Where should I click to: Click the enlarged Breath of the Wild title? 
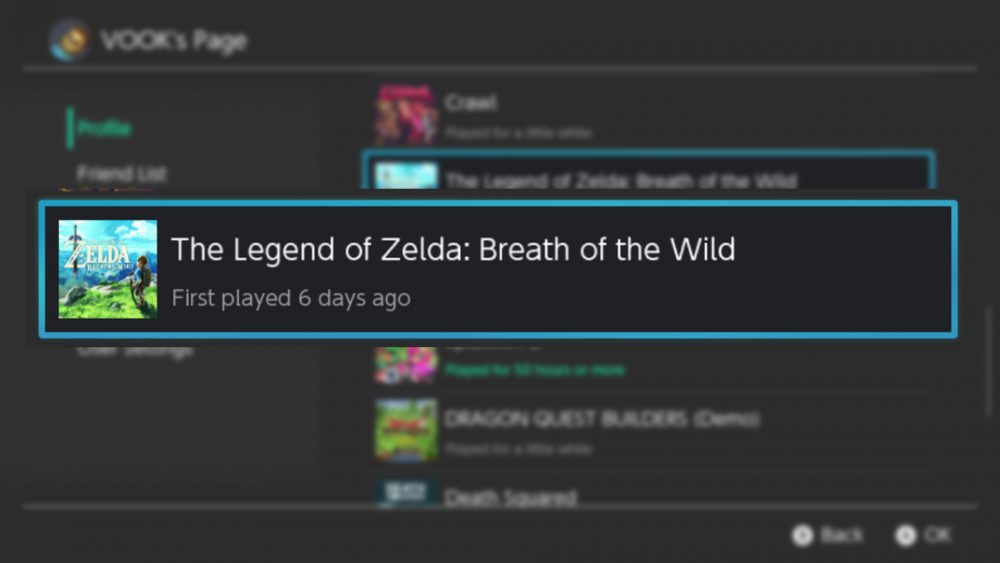pos(453,249)
